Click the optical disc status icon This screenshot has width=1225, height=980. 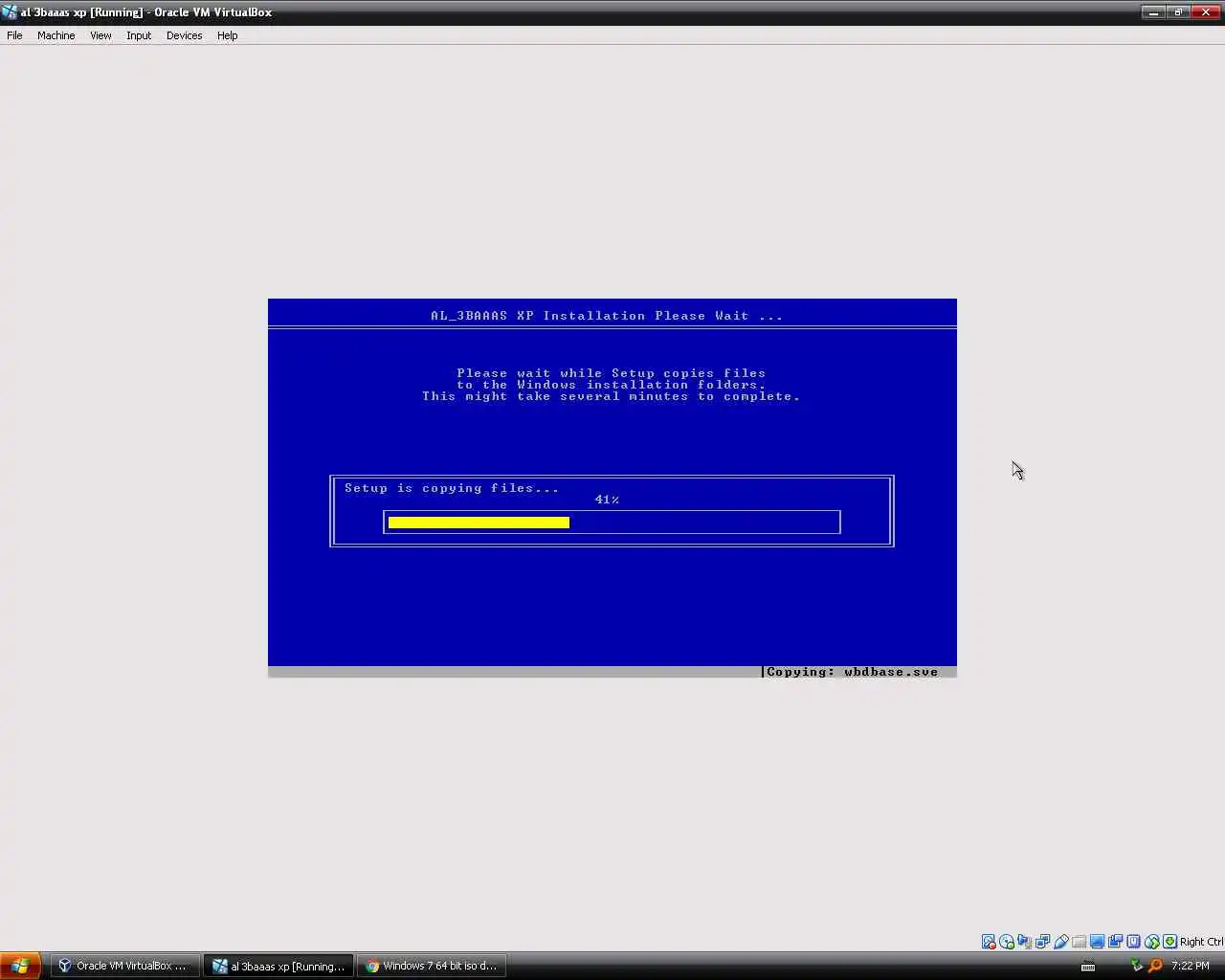click(x=1007, y=942)
